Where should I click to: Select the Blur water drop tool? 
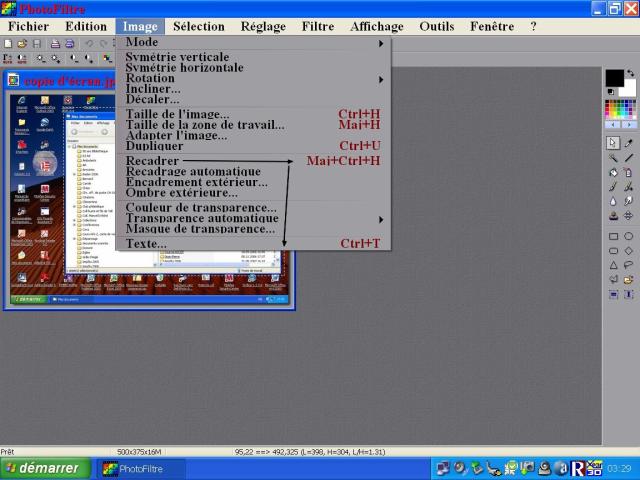pyautogui.click(x=613, y=201)
